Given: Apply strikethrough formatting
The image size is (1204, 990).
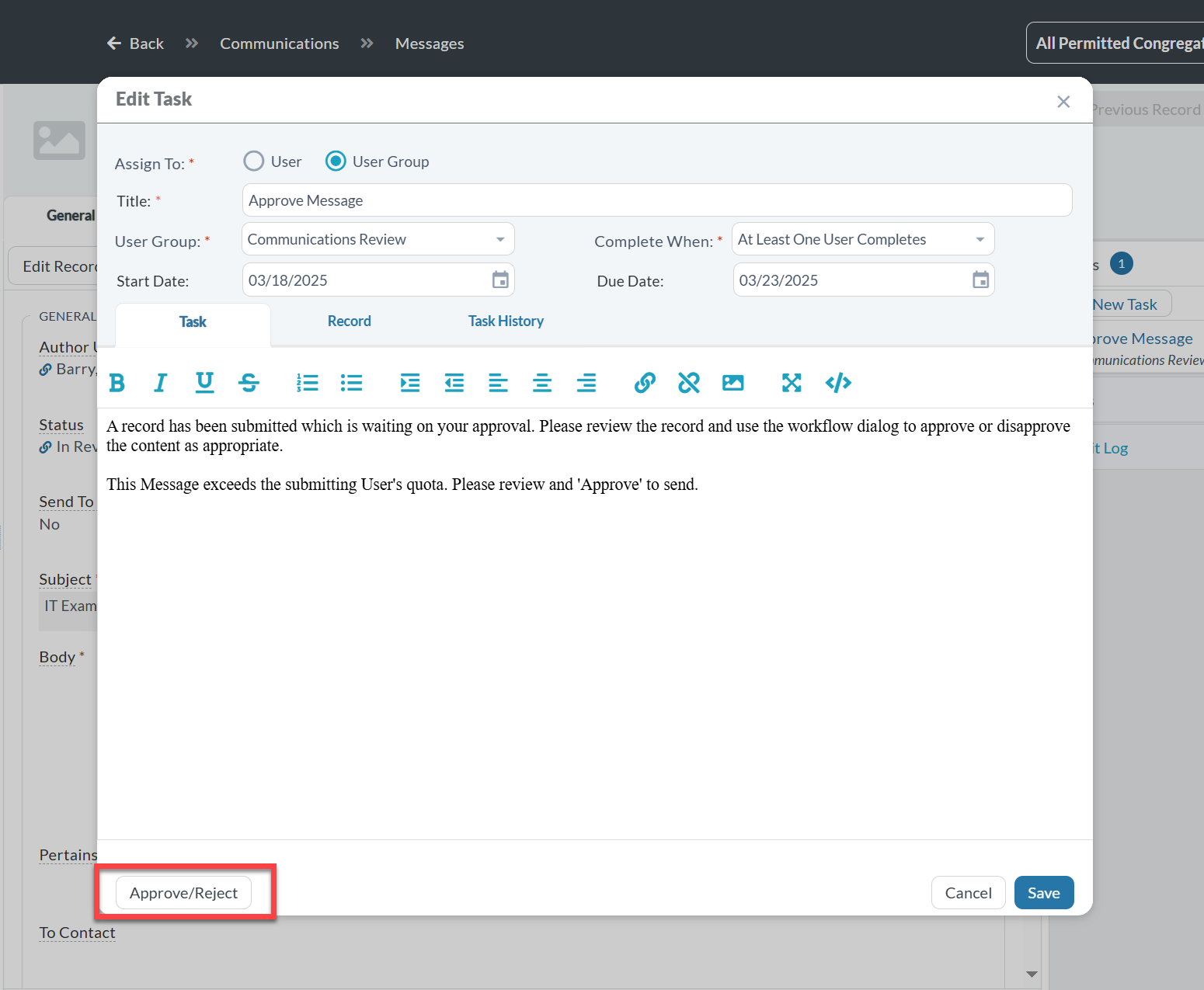Looking at the screenshot, I should tap(249, 383).
